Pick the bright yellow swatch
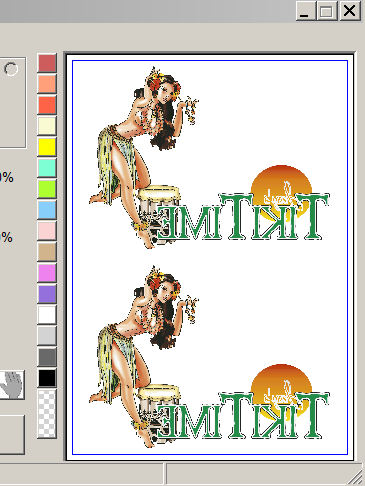365x486 pixels. point(47,147)
